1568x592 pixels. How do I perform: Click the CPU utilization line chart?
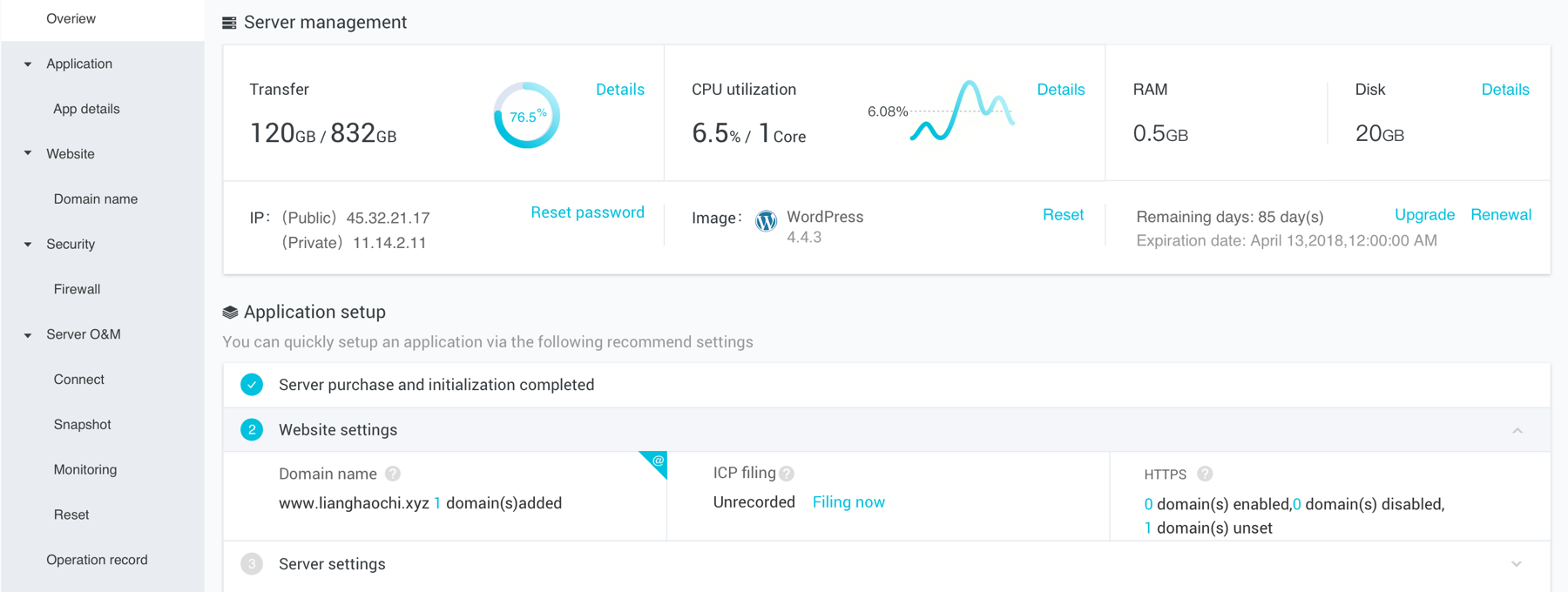pyautogui.click(x=962, y=111)
